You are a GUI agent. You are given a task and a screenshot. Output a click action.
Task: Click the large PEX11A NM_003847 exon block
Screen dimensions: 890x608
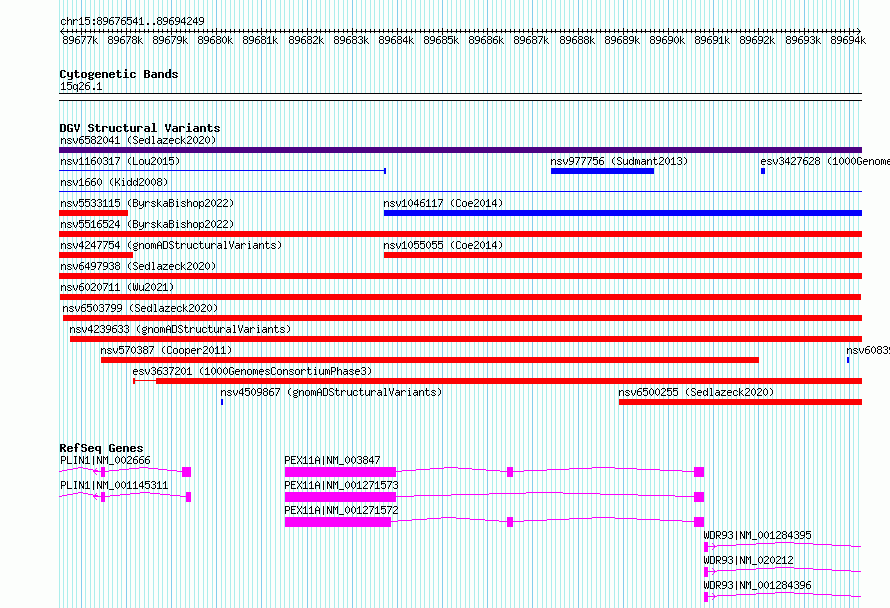tap(340, 472)
